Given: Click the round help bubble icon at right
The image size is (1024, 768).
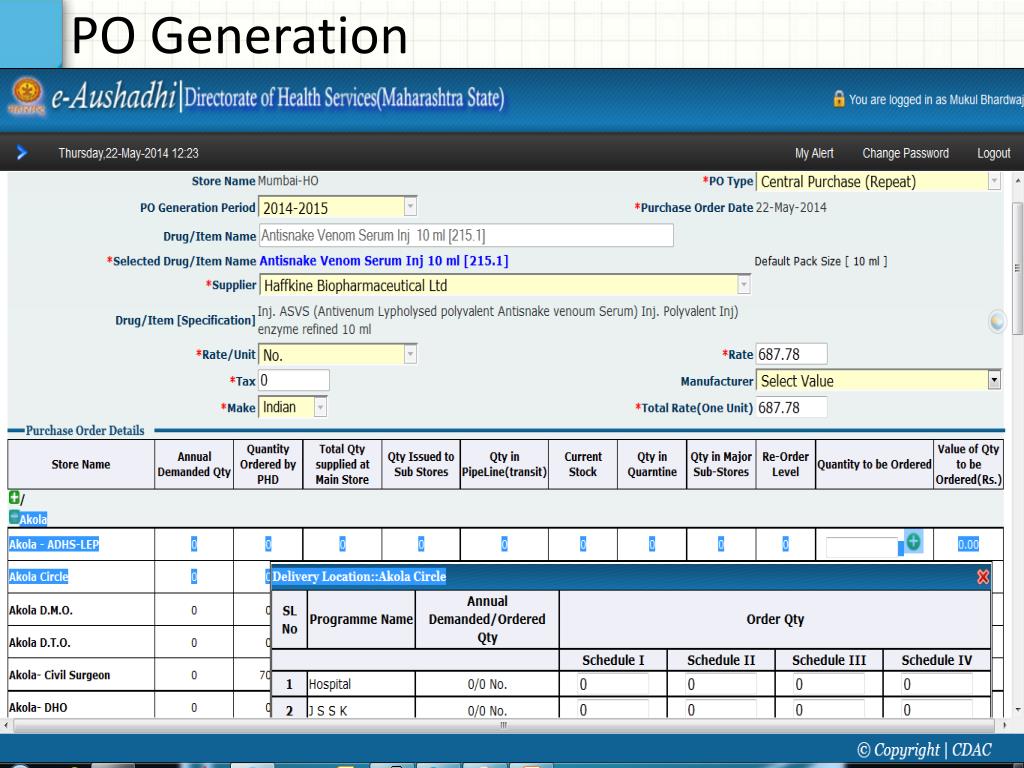Looking at the screenshot, I should [x=997, y=321].
